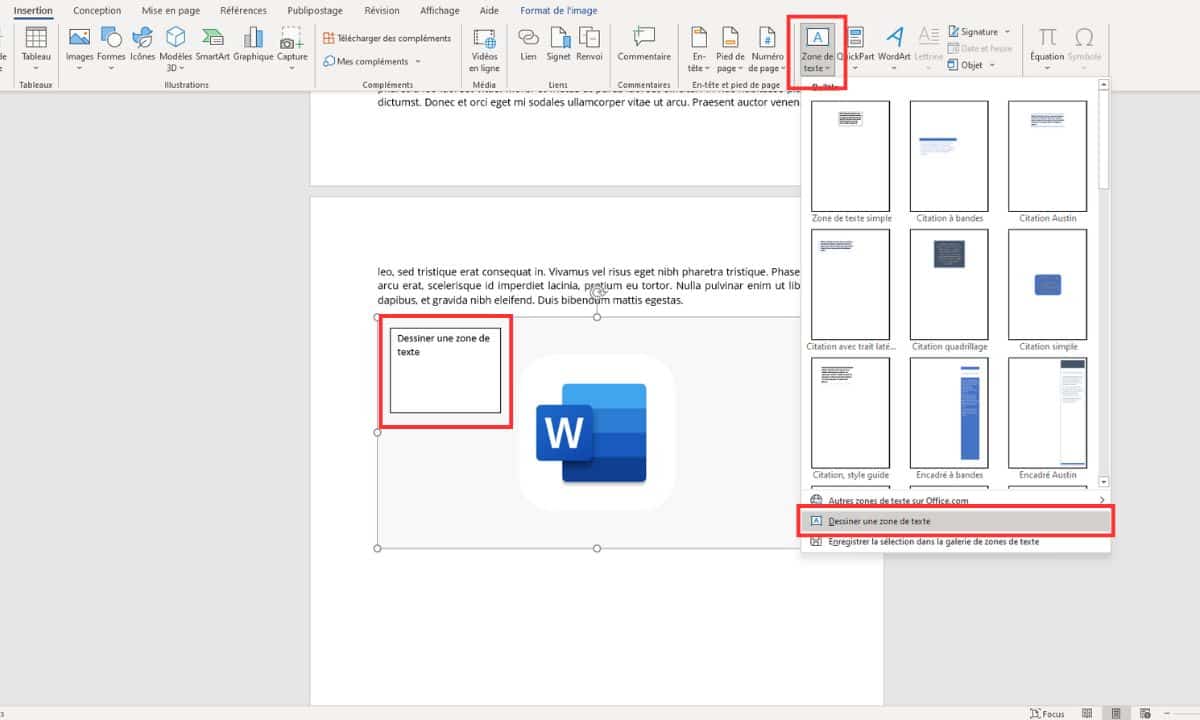Viewport: 1200px width, 720px height.
Task: Open Autres zones de texte sur Office.com
Action: click(956, 500)
